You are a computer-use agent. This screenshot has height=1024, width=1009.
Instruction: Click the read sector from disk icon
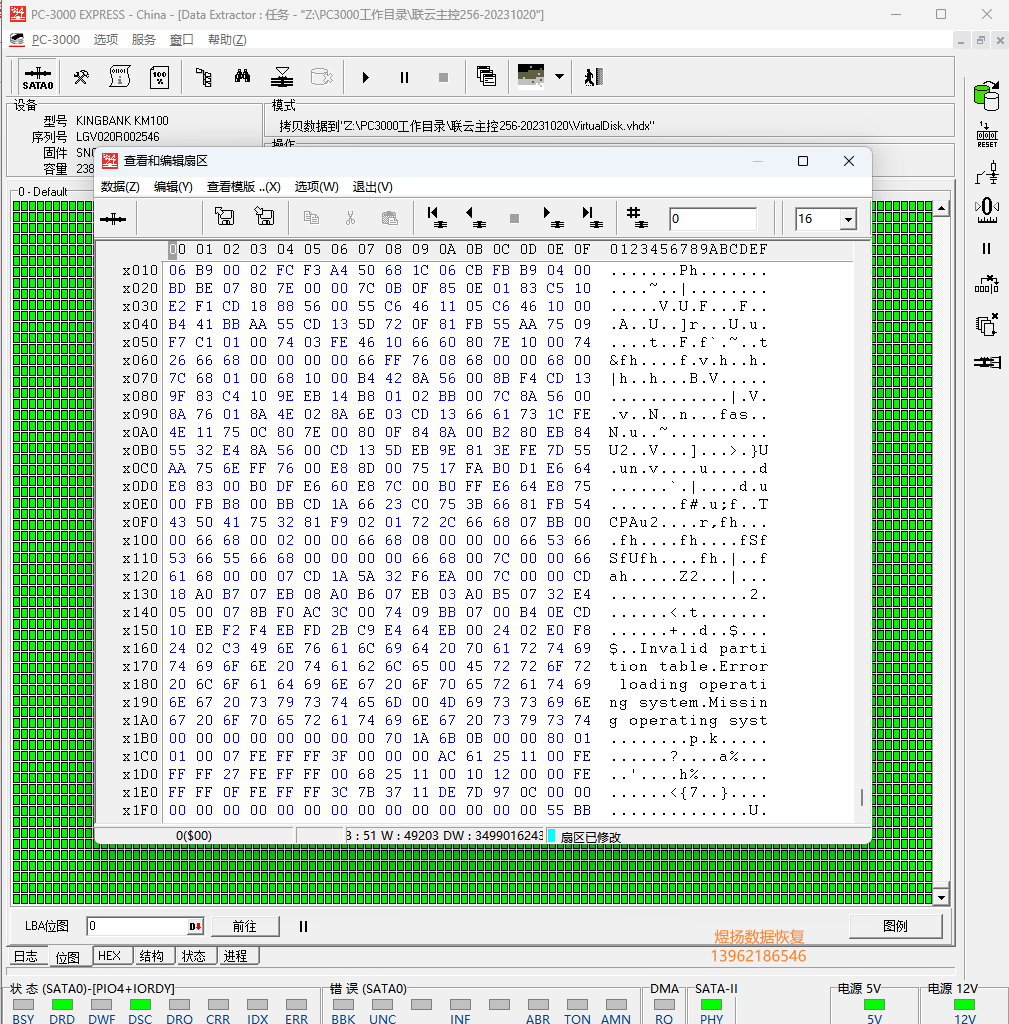click(x=225, y=216)
